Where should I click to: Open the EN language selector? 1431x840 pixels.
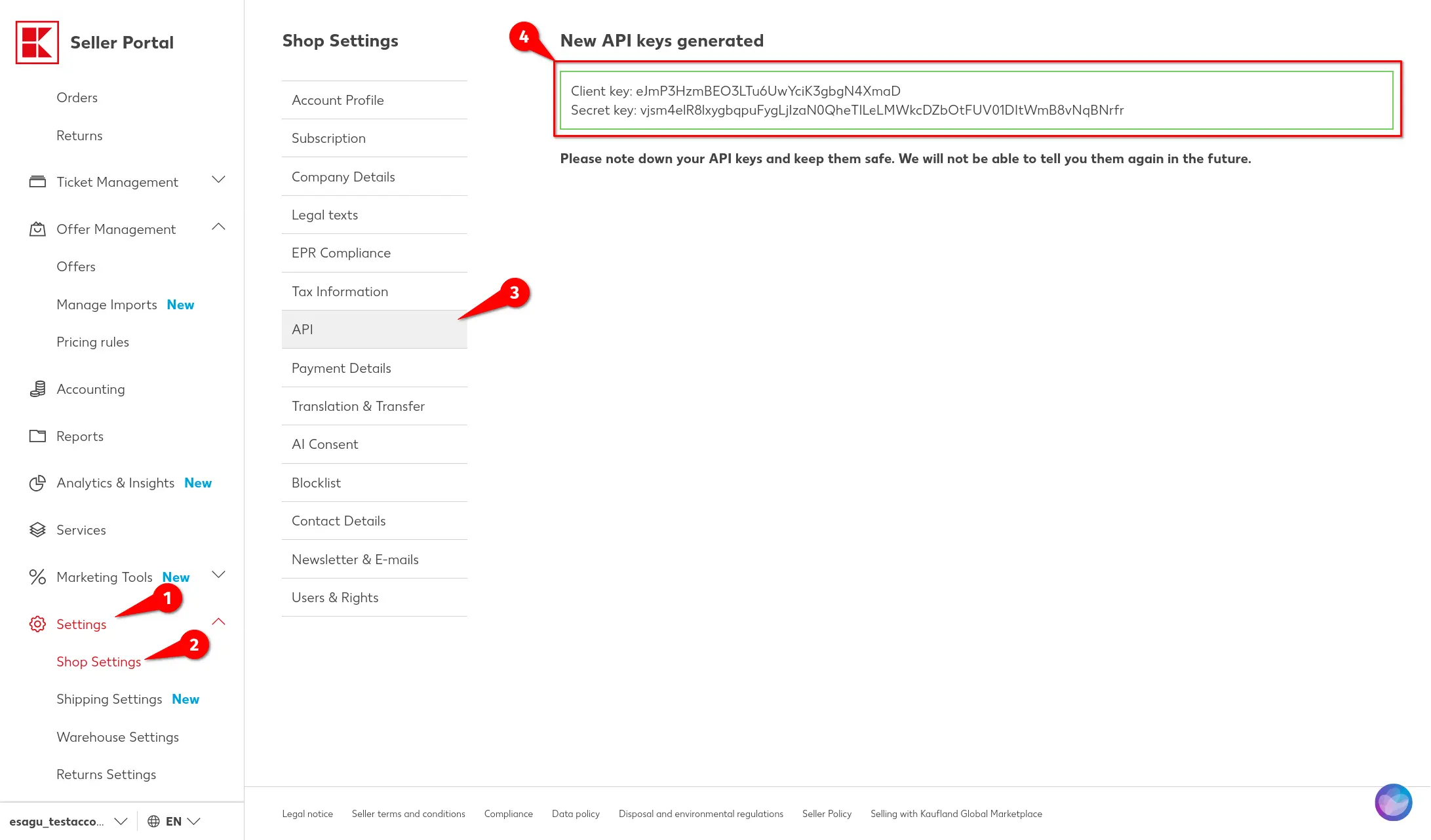[x=174, y=821]
